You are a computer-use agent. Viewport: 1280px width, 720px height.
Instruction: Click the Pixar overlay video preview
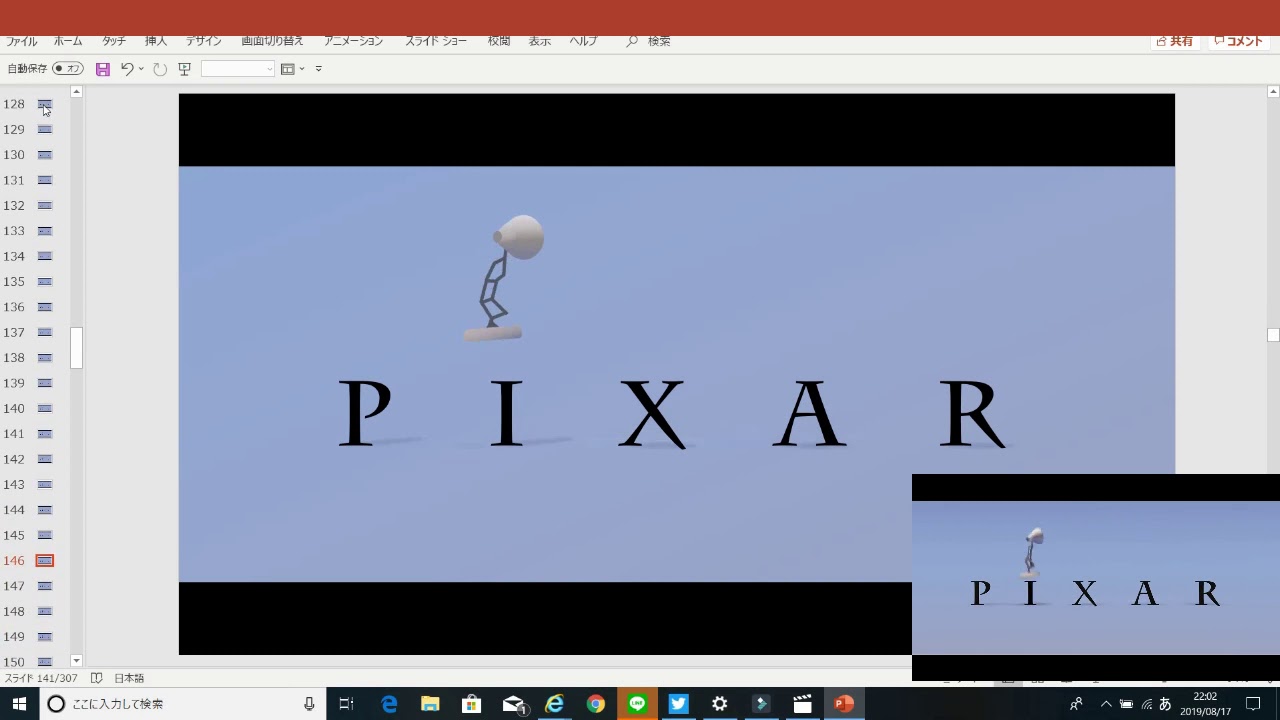(1096, 577)
